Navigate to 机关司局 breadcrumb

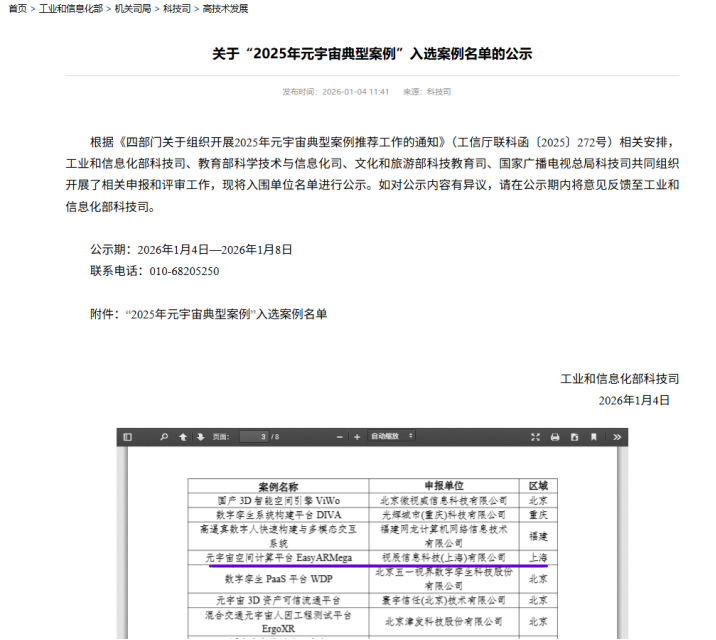coord(132,9)
